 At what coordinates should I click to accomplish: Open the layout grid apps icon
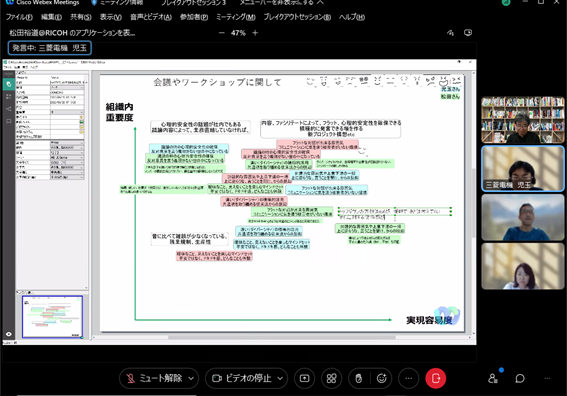point(331,378)
